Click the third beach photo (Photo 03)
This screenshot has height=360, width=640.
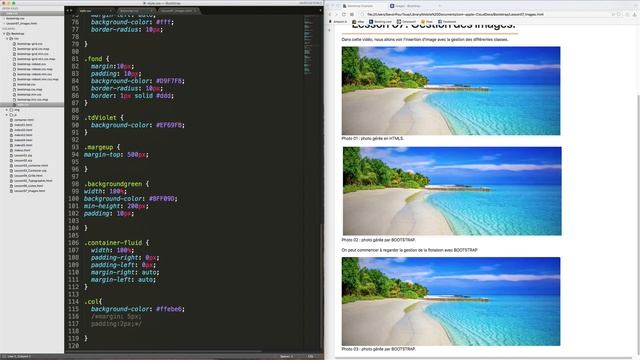[x=451, y=301]
